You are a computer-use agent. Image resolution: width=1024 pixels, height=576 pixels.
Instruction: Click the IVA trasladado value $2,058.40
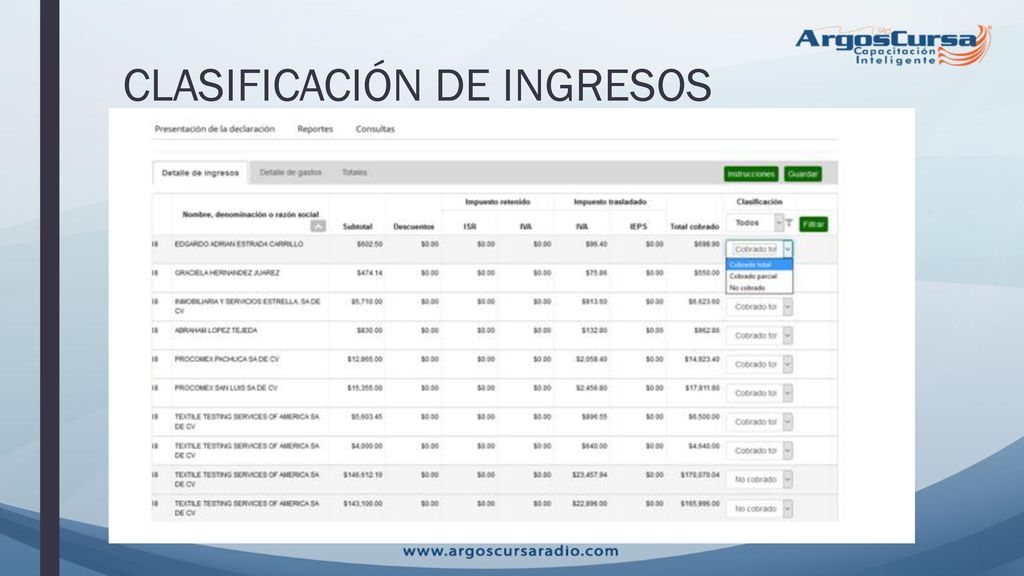592,359
